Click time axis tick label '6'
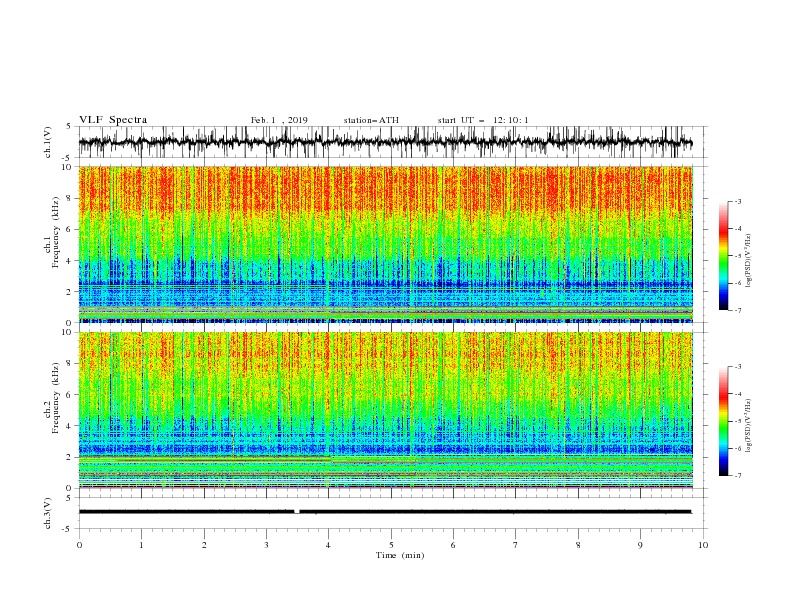The height and width of the screenshot is (612, 792). pos(453,545)
